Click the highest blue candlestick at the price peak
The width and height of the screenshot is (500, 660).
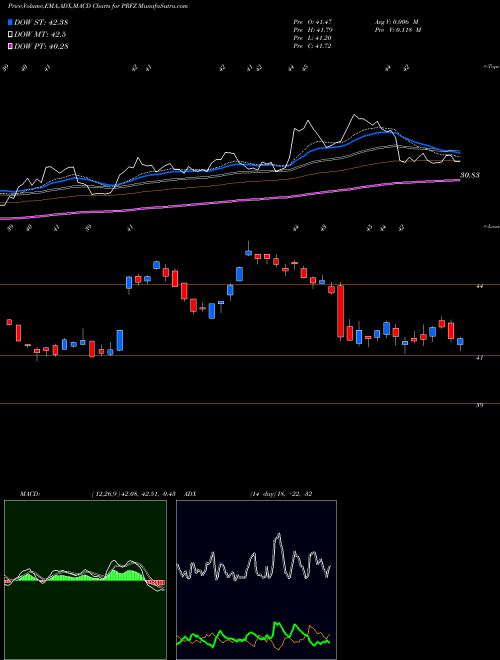(248, 253)
